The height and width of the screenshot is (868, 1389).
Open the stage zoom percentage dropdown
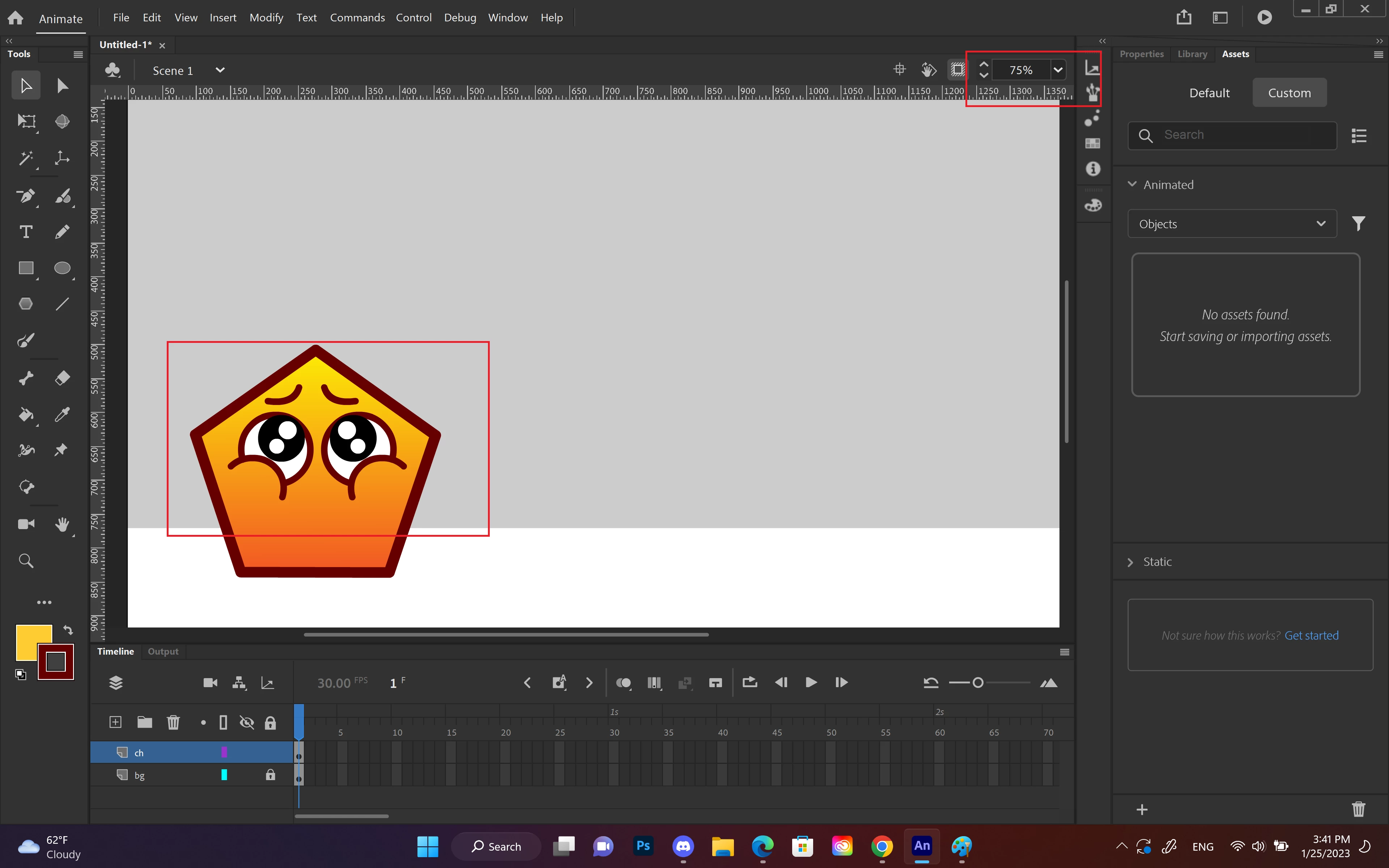coord(1058,70)
